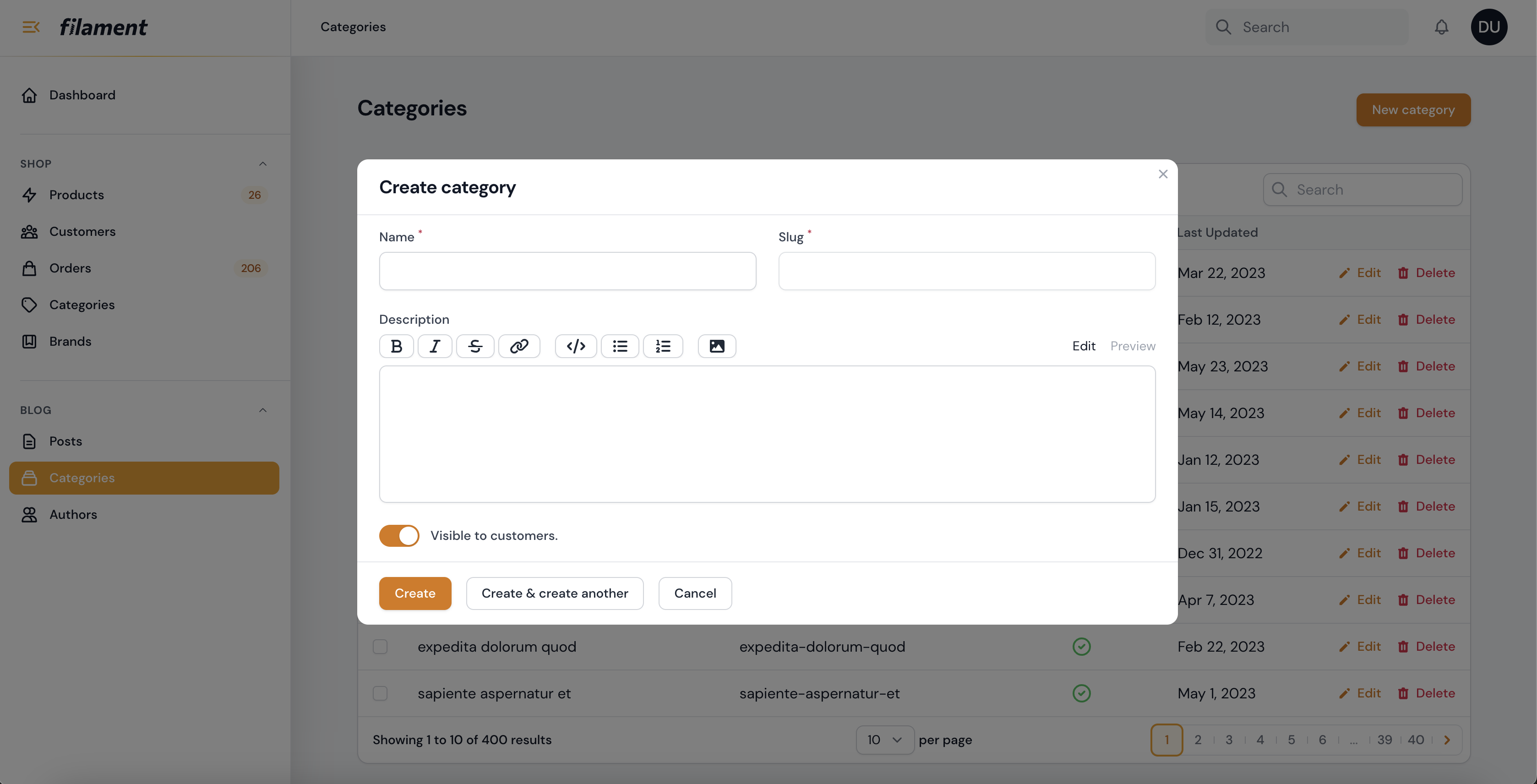Turn off Visible to customers toggle

399,535
